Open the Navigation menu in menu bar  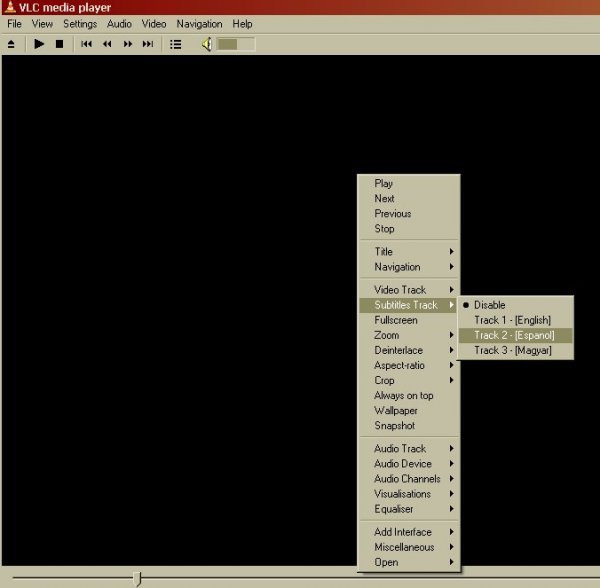(199, 24)
